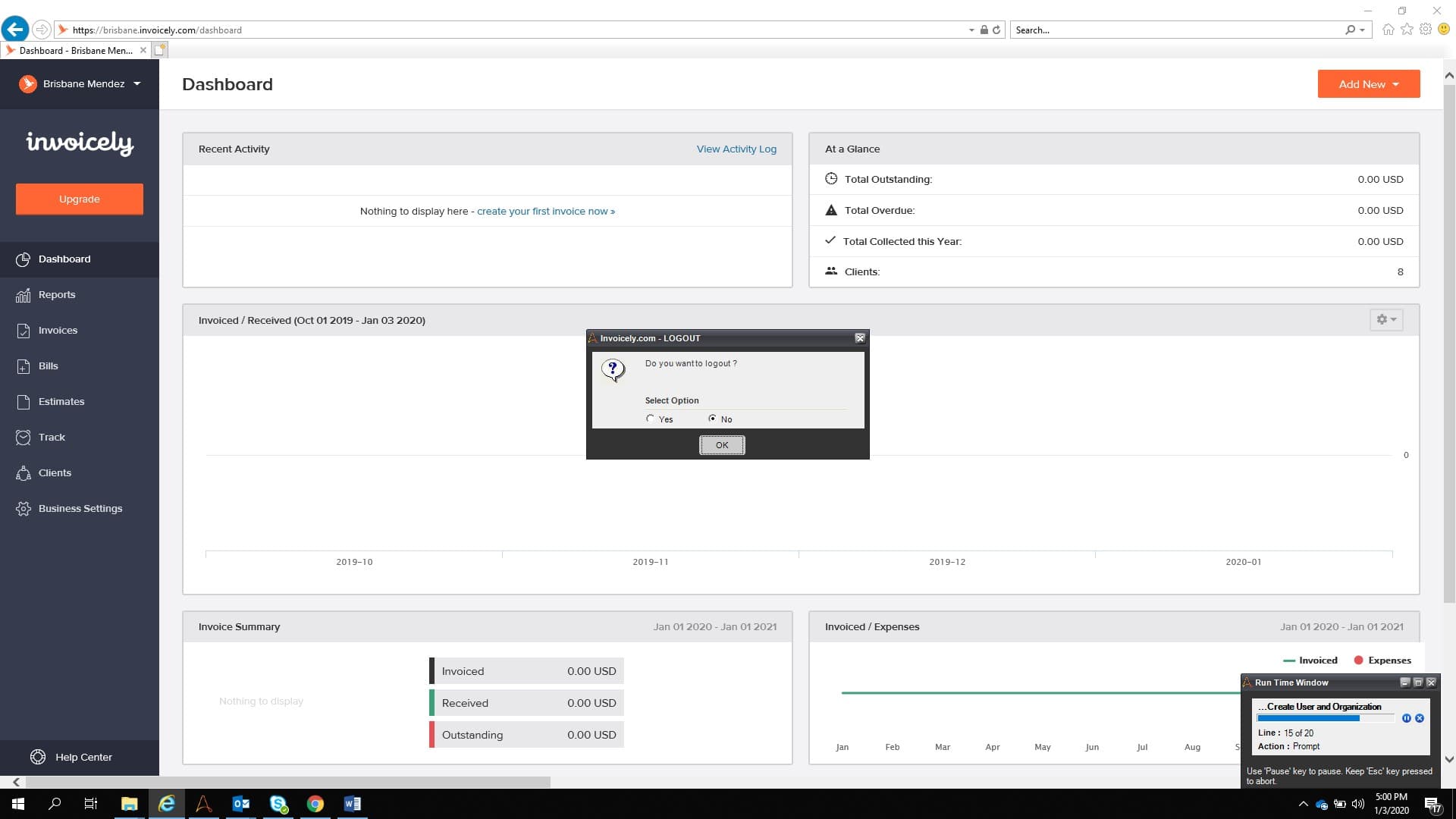Click the smiley feedback icon
Viewport: 1456px width, 819px height.
pos(1444,30)
